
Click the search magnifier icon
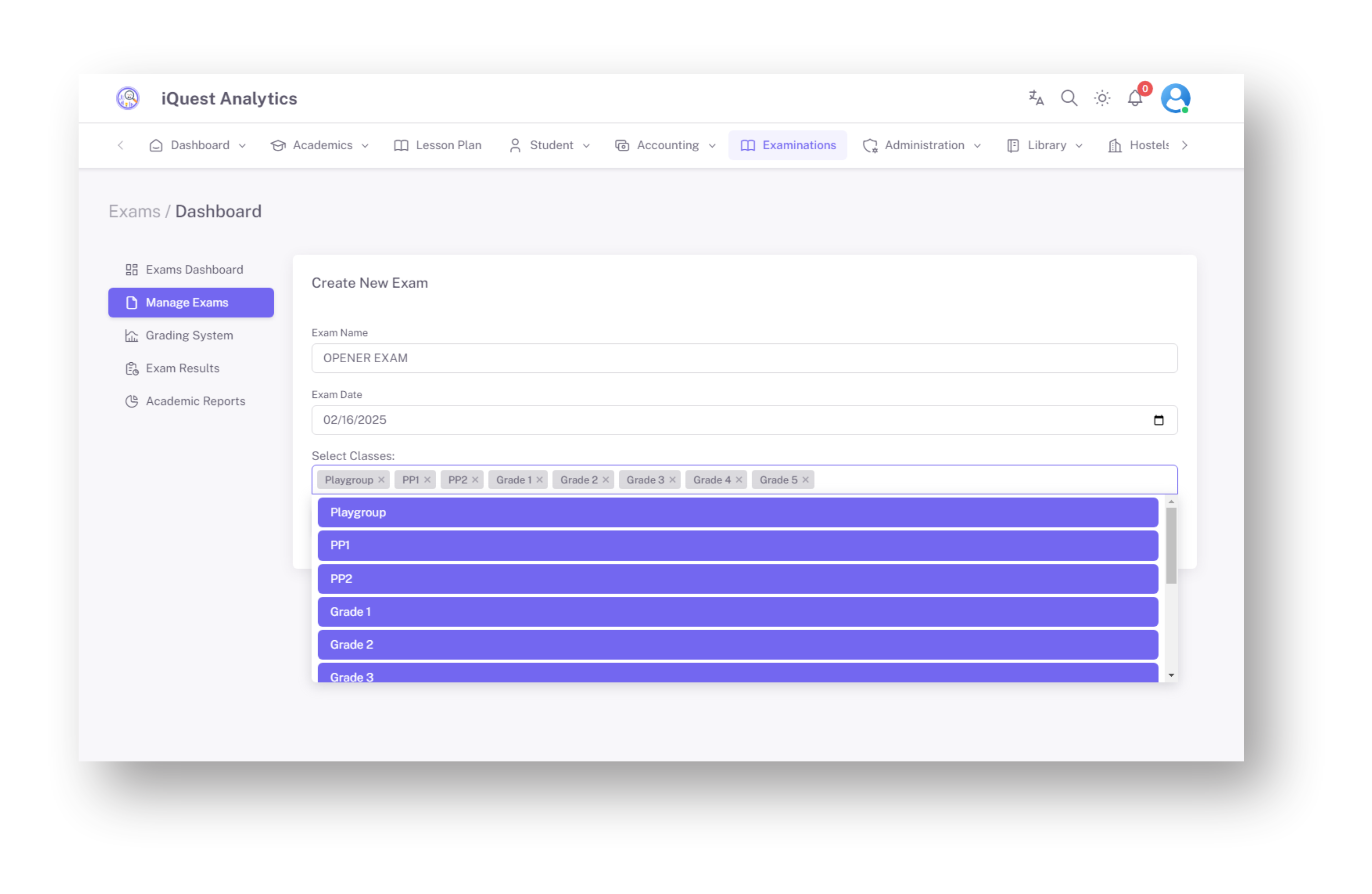[x=1069, y=98]
